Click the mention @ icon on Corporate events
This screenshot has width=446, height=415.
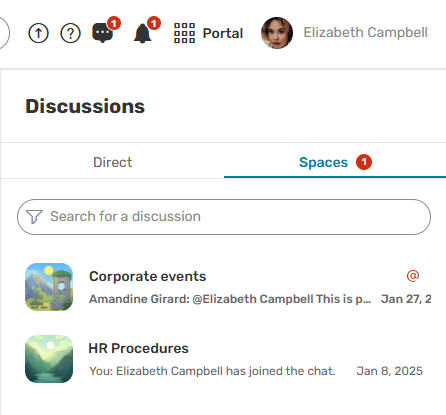tap(413, 276)
